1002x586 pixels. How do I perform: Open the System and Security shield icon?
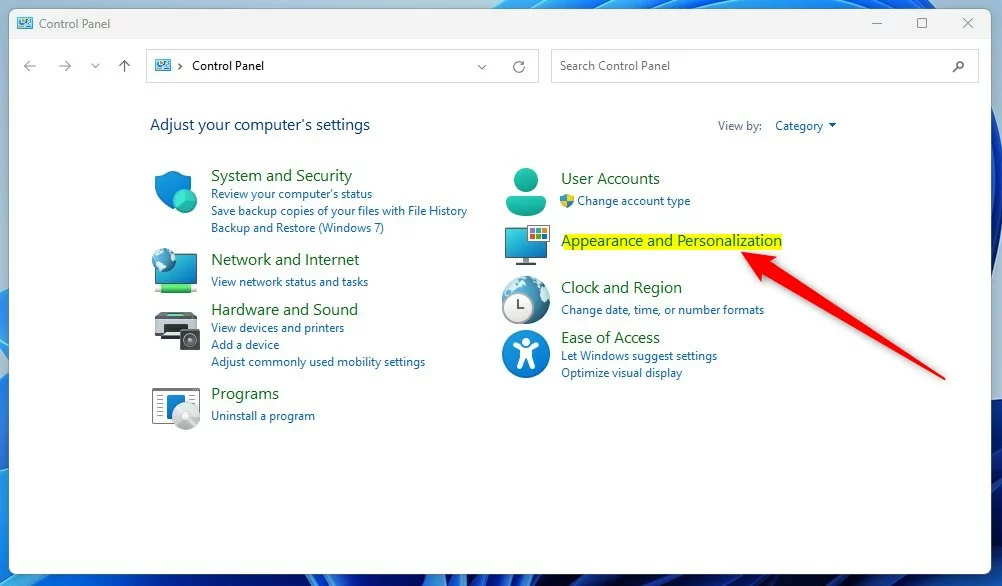pos(176,192)
